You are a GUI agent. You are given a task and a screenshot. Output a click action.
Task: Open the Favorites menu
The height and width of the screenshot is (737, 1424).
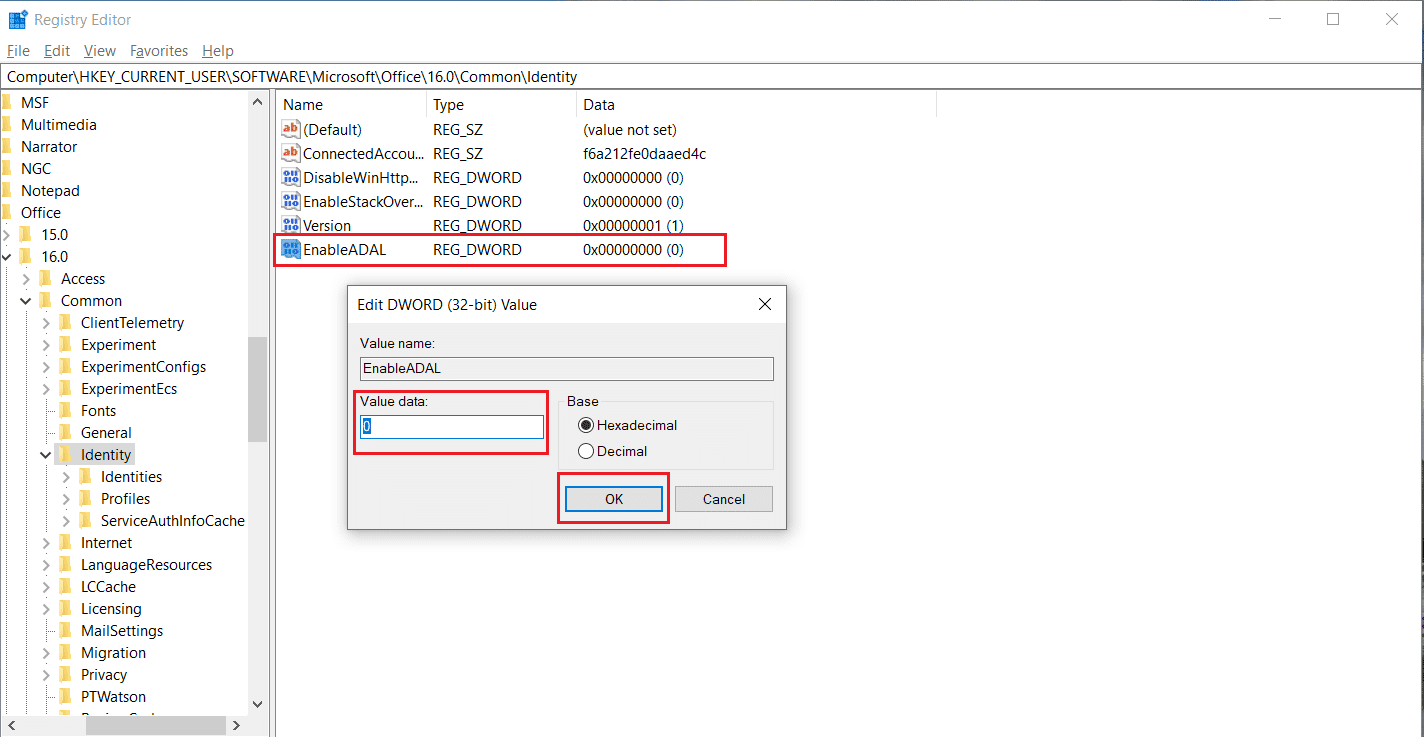pyautogui.click(x=159, y=50)
